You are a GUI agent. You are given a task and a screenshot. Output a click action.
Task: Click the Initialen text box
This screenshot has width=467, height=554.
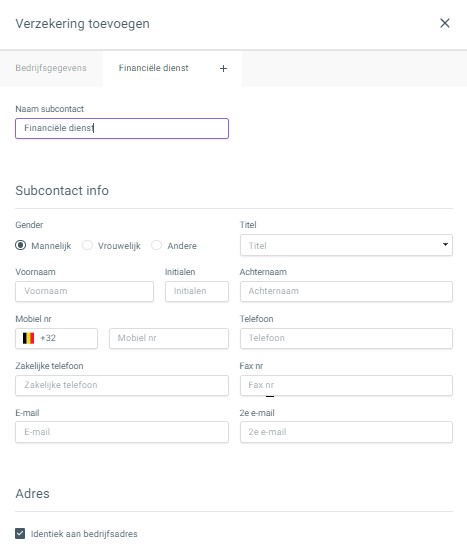pos(197,291)
